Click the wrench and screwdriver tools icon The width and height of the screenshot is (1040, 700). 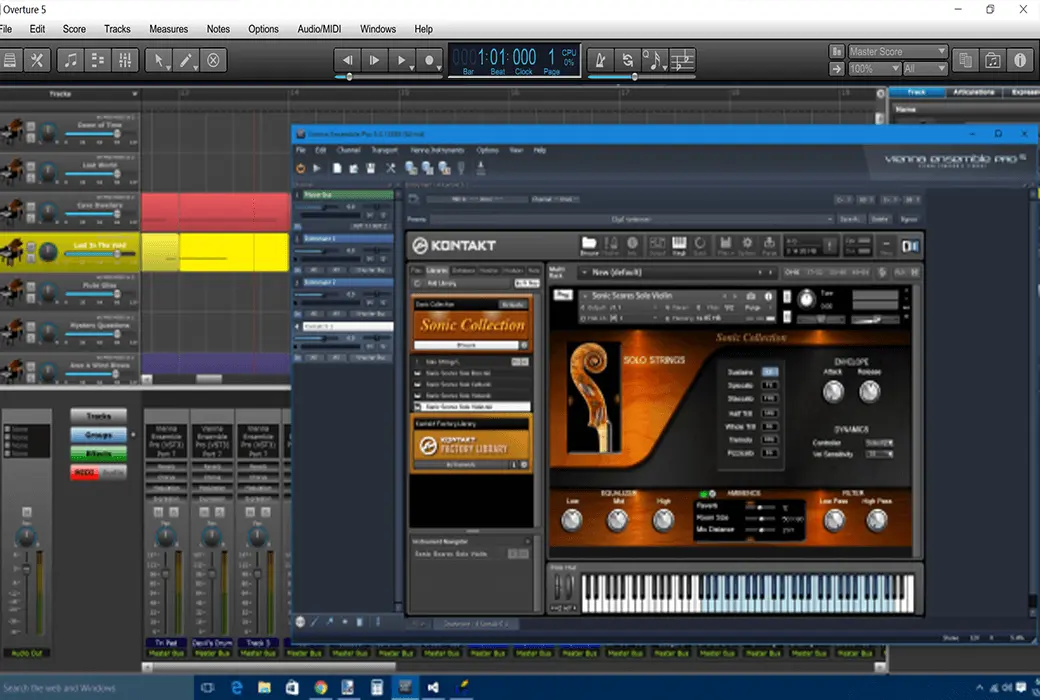click(37, 60)
